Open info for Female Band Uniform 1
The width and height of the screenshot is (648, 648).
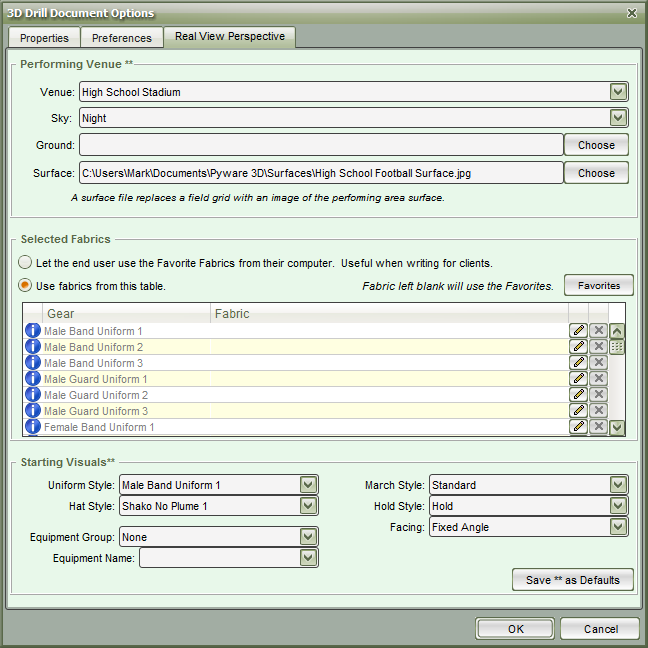pyautogui.click(x=33, y=426)
